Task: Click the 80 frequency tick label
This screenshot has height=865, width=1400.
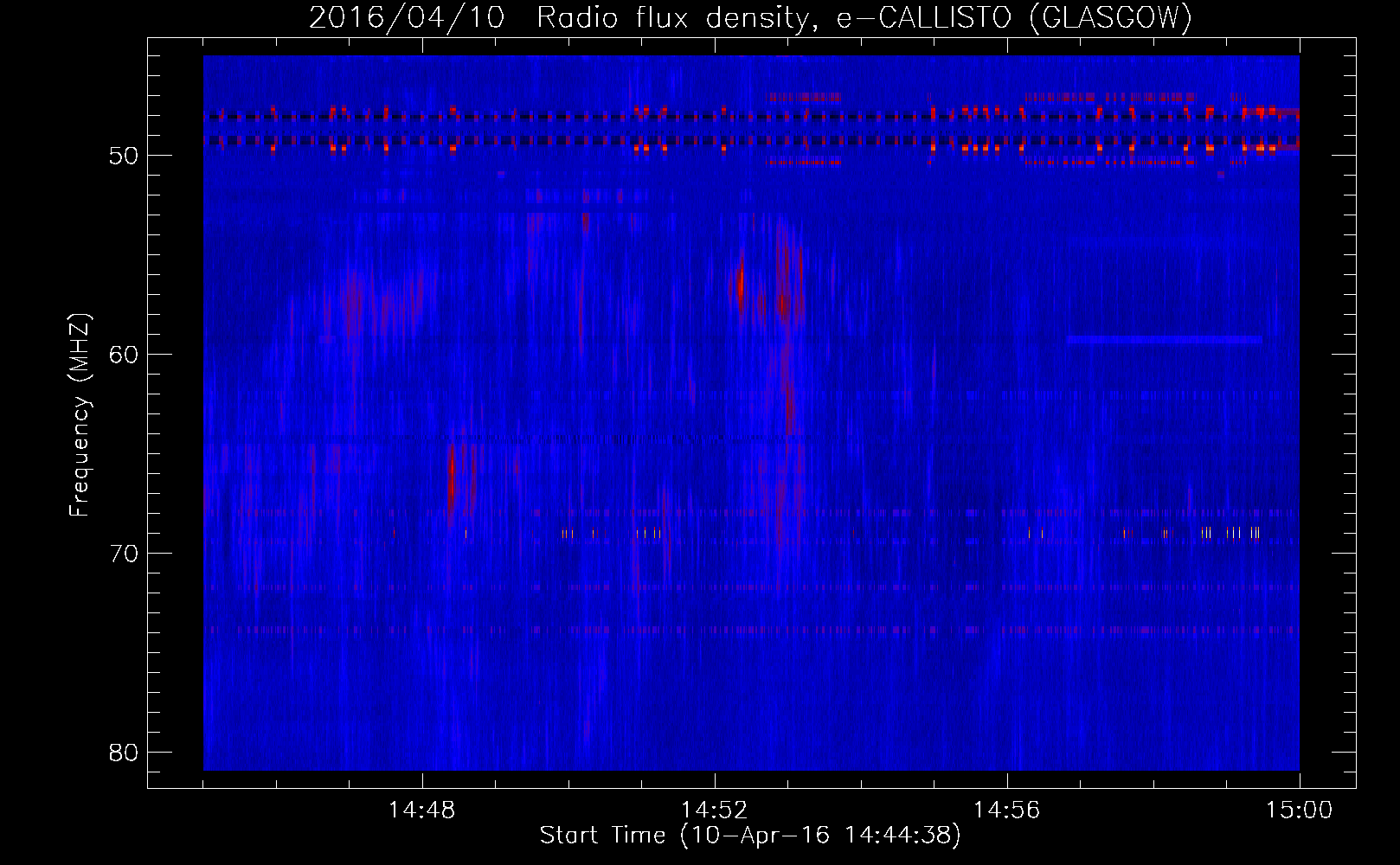Action: 125,753
